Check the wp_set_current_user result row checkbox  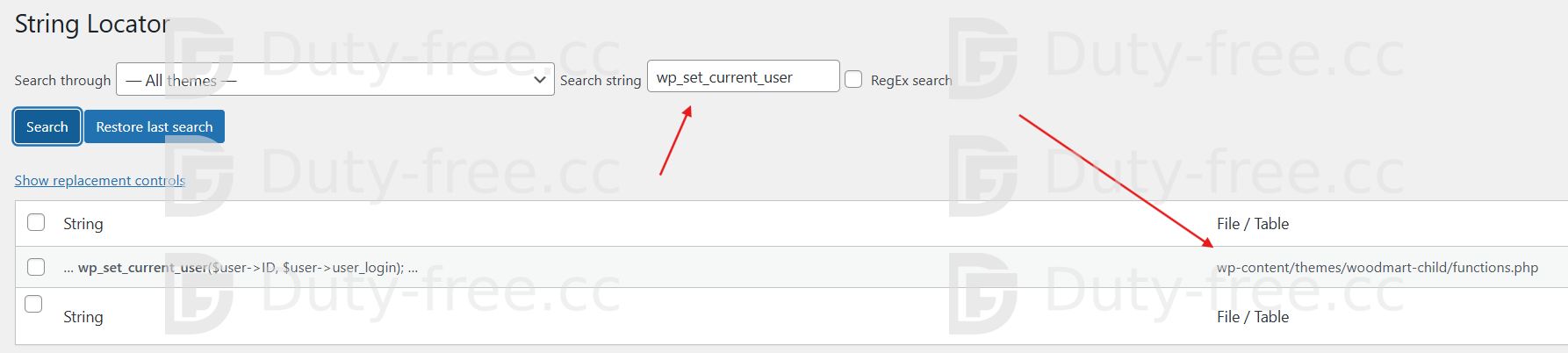coord(36,267)
